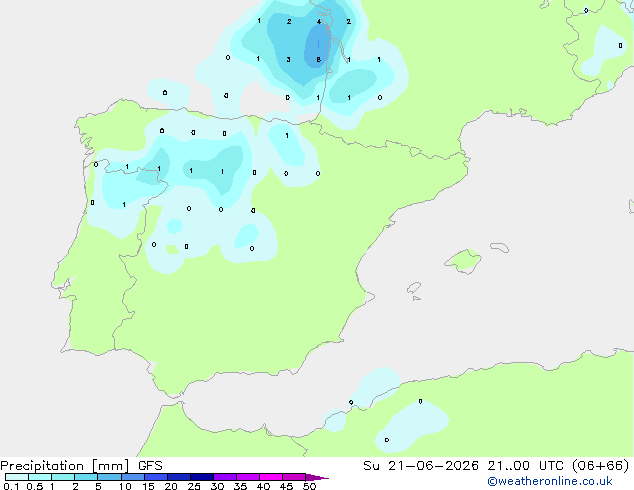This screenshot has height=490, width=634.
Task: Select the 40–45 mm magenta legend swatch
Action: click(271, 477)
